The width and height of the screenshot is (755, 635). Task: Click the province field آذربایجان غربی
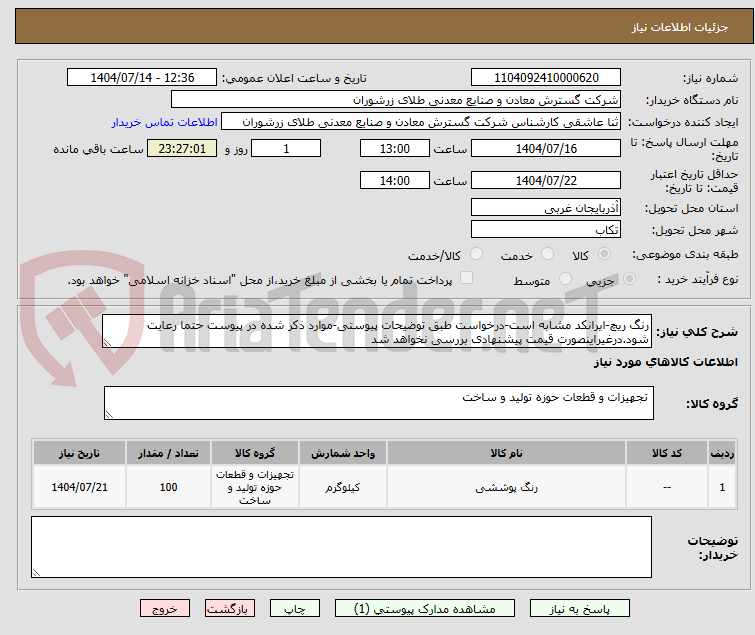(x=546, y=207)
